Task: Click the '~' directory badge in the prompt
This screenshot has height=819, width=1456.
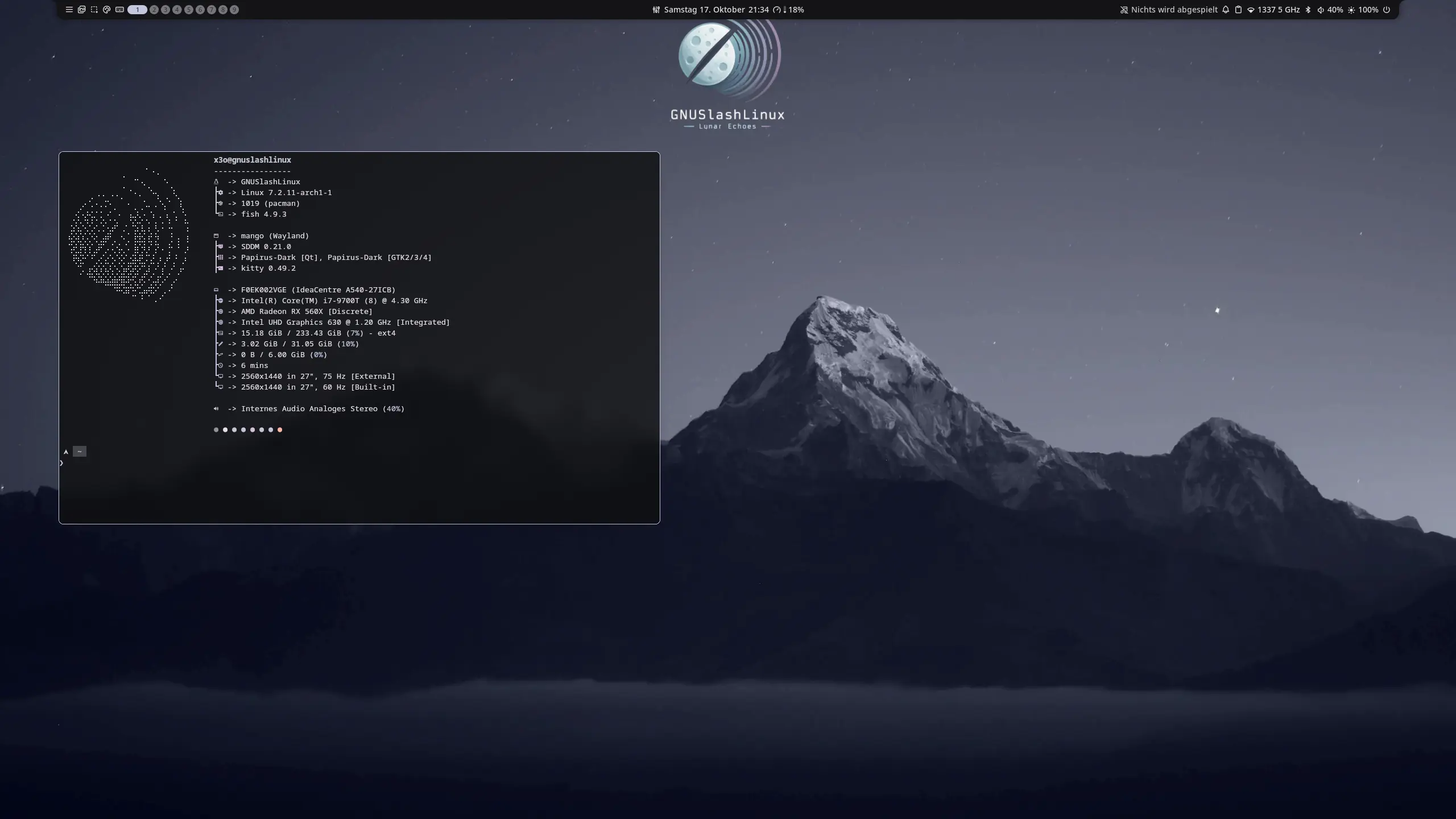Action: (80, 452)
